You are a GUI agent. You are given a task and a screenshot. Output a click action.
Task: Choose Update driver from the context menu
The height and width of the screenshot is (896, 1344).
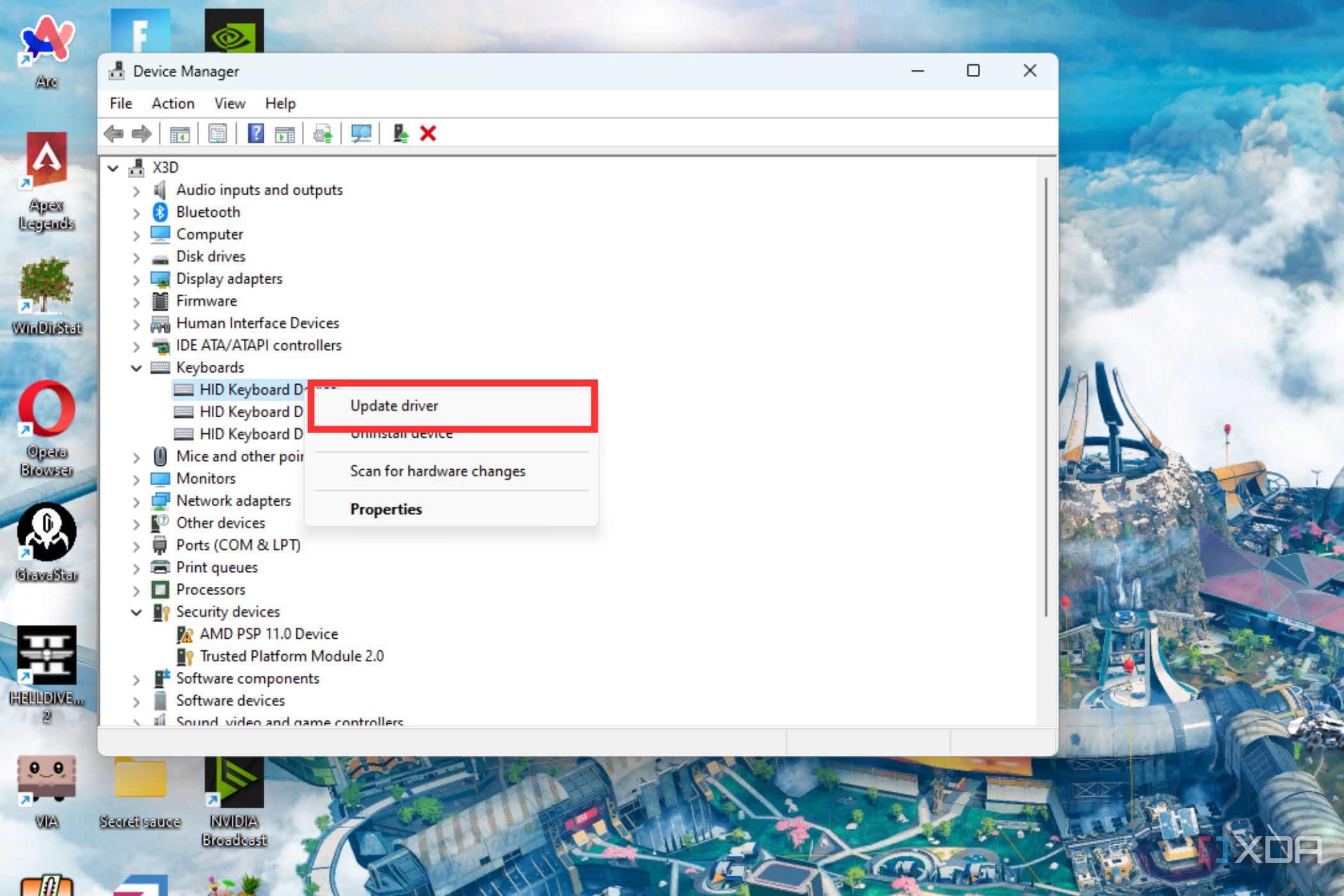[394, 406]
